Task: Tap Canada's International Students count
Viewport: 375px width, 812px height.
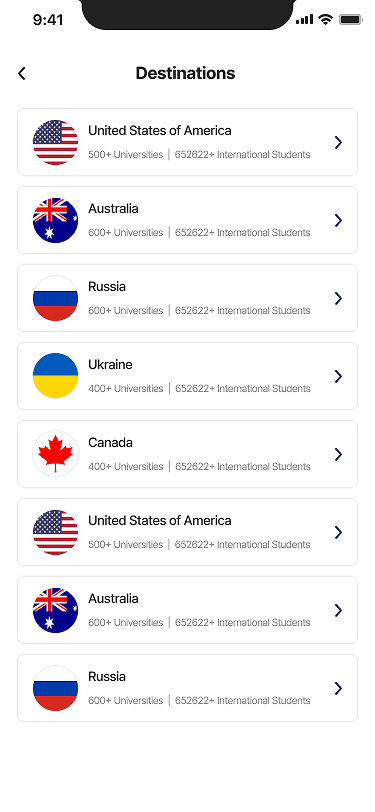Action: pos(243,467)
